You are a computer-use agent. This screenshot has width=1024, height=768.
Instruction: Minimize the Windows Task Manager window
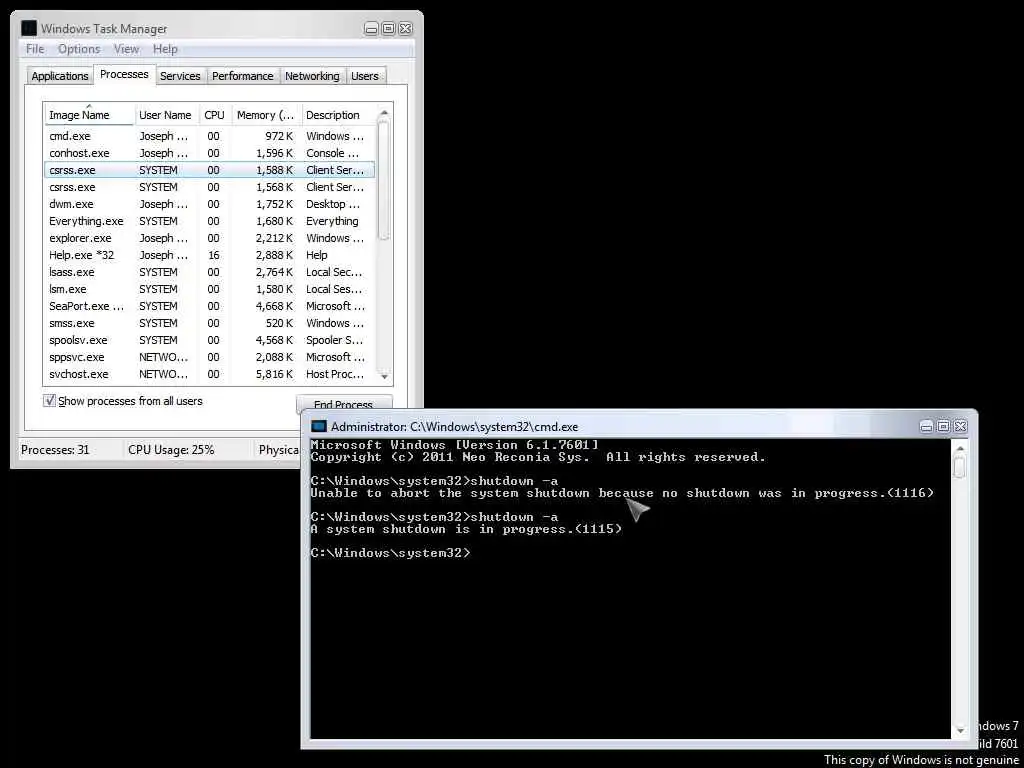(x=371, y=29)
